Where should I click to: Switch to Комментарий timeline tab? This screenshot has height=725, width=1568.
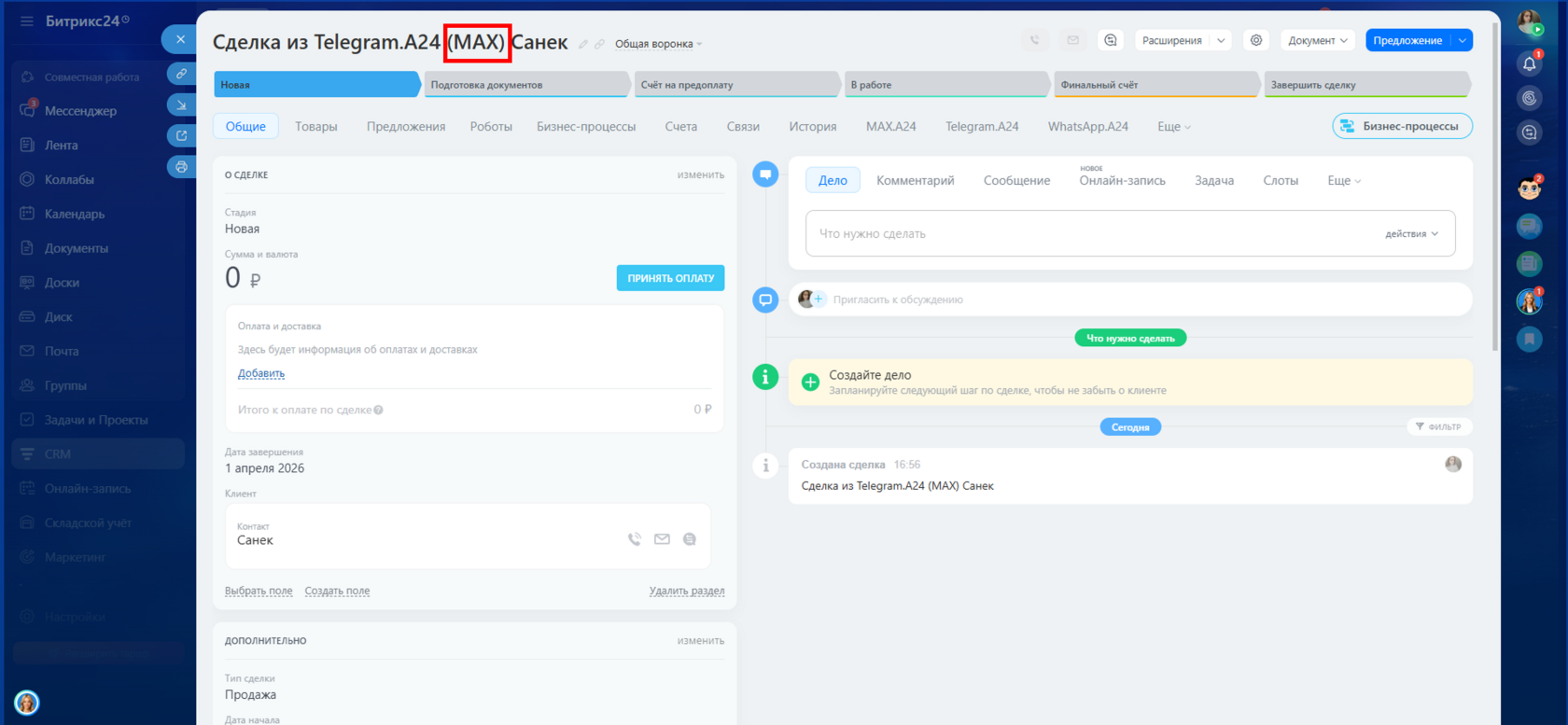tap(916, 181)
